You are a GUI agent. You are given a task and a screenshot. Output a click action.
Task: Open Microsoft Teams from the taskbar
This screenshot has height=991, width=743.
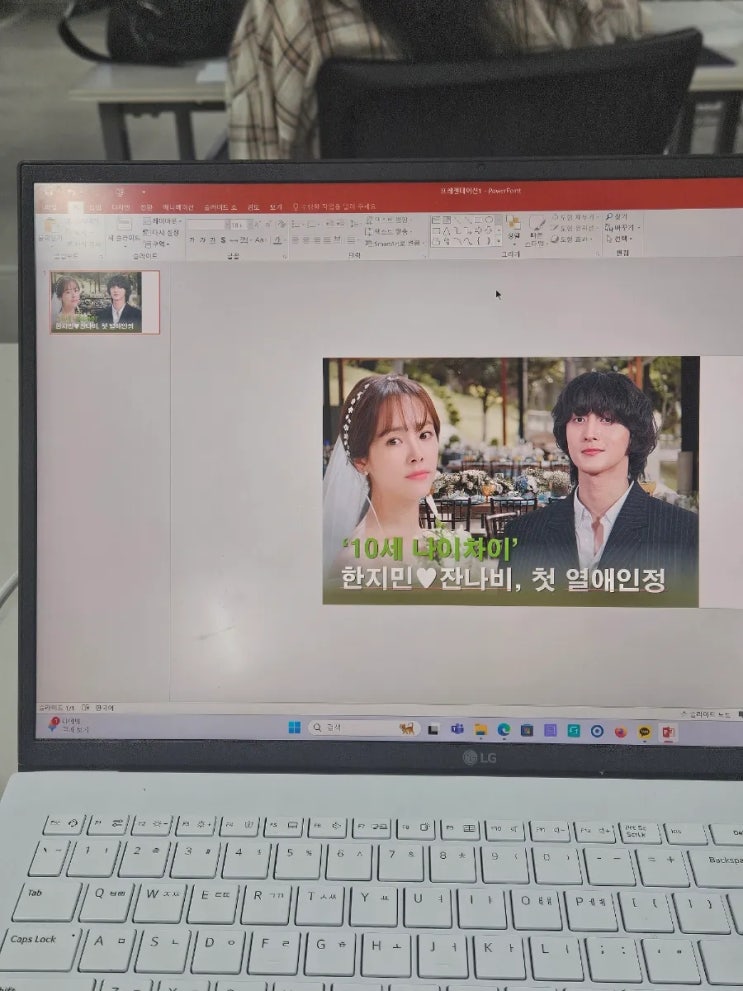pos(457,729)
